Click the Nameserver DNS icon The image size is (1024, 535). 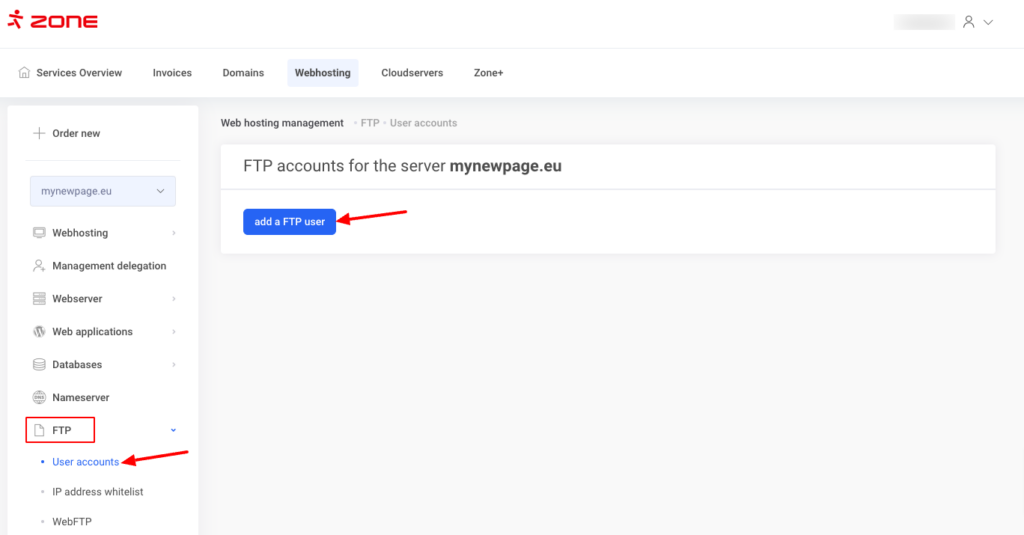(x=39, y=398)
